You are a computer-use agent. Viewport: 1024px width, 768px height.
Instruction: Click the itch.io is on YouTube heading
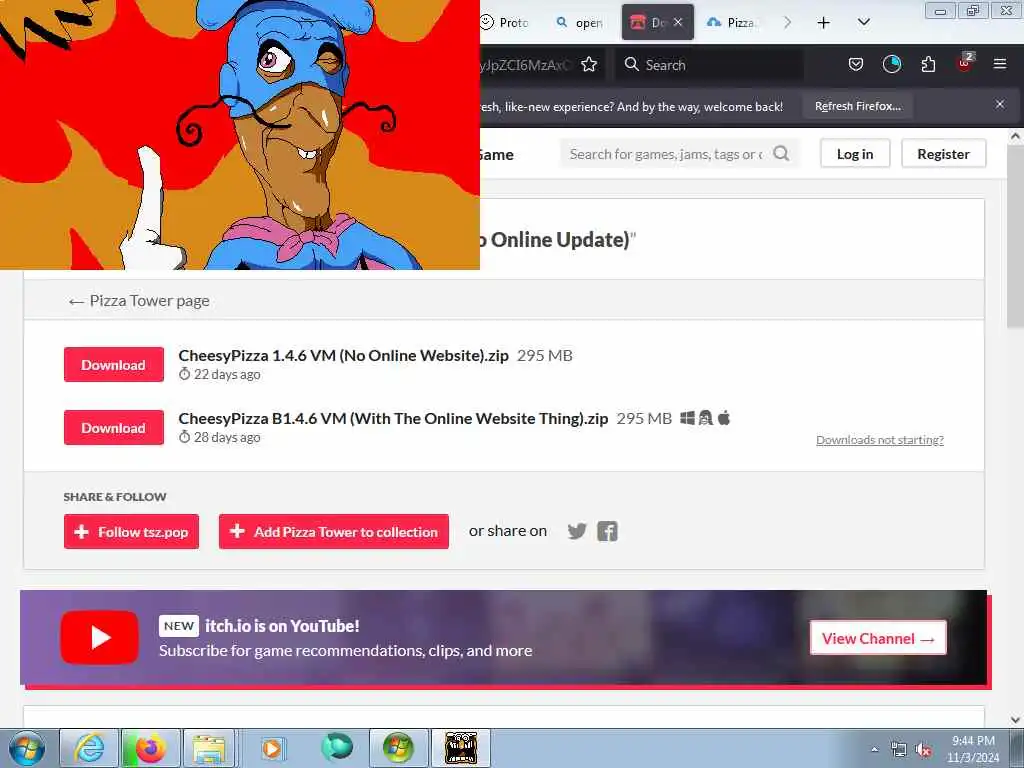(x=282, y=626)
